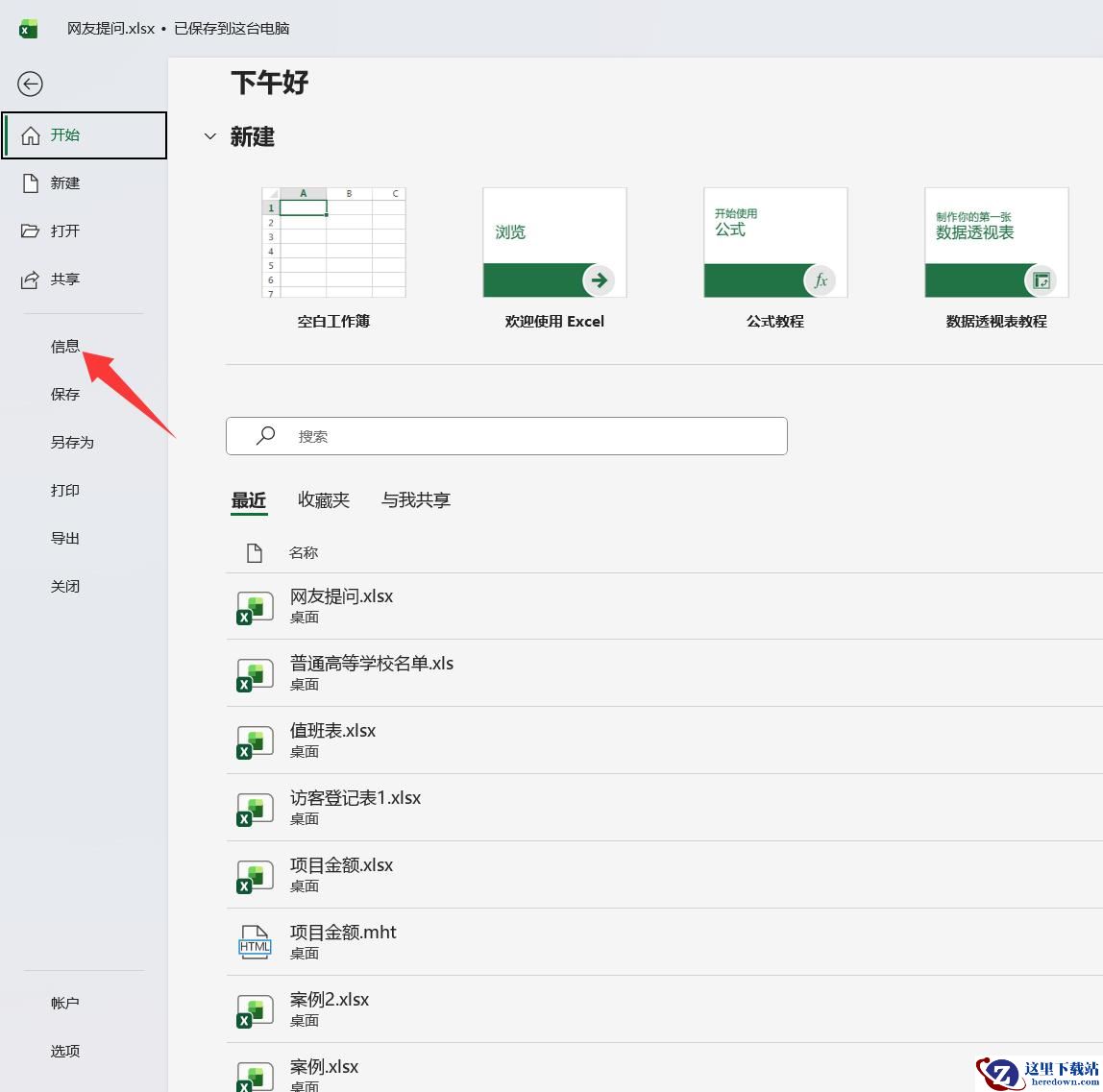Click the share icon beside 共享
This screenshot has width=1103, height=1092.
pyautogui.click(x=30, y=279)
